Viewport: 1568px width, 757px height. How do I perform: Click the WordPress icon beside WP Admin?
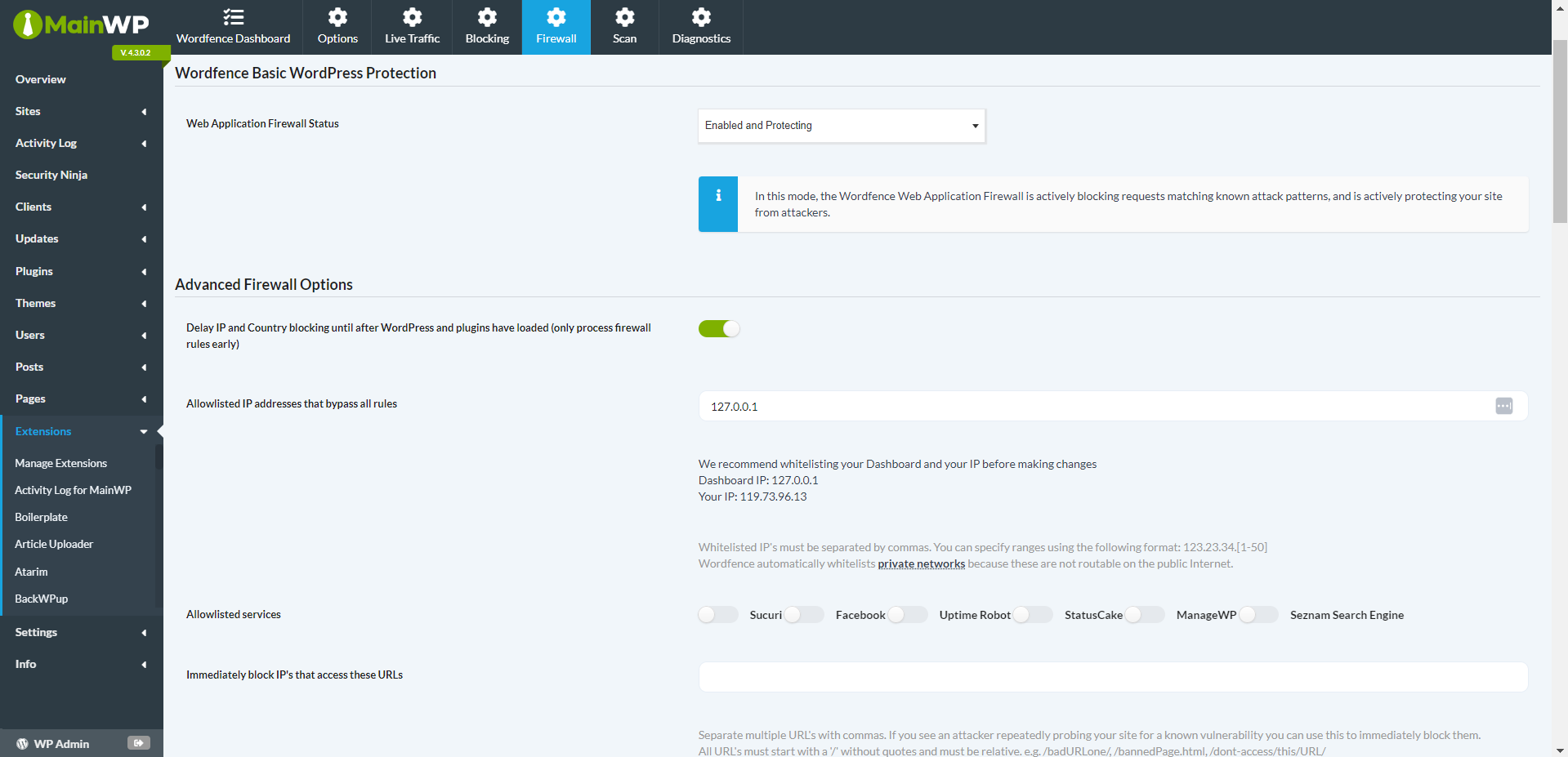tap(22, 744)
